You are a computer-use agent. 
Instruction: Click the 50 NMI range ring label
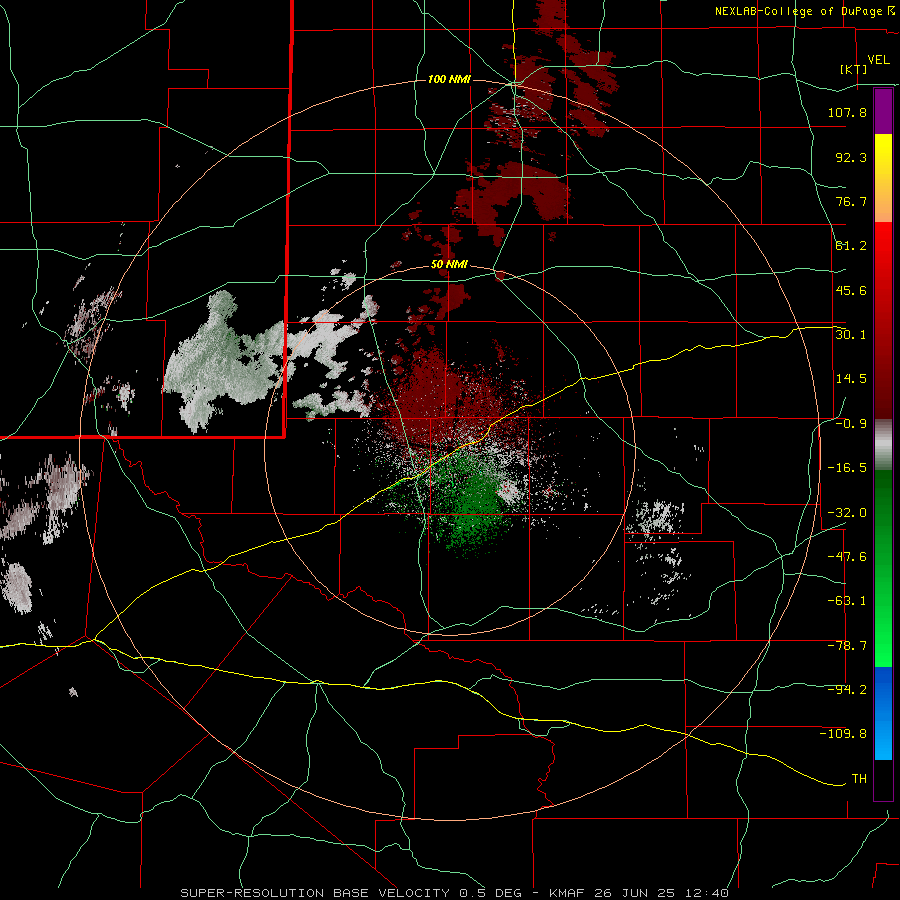pyautogui.click(x=449, y=265)
